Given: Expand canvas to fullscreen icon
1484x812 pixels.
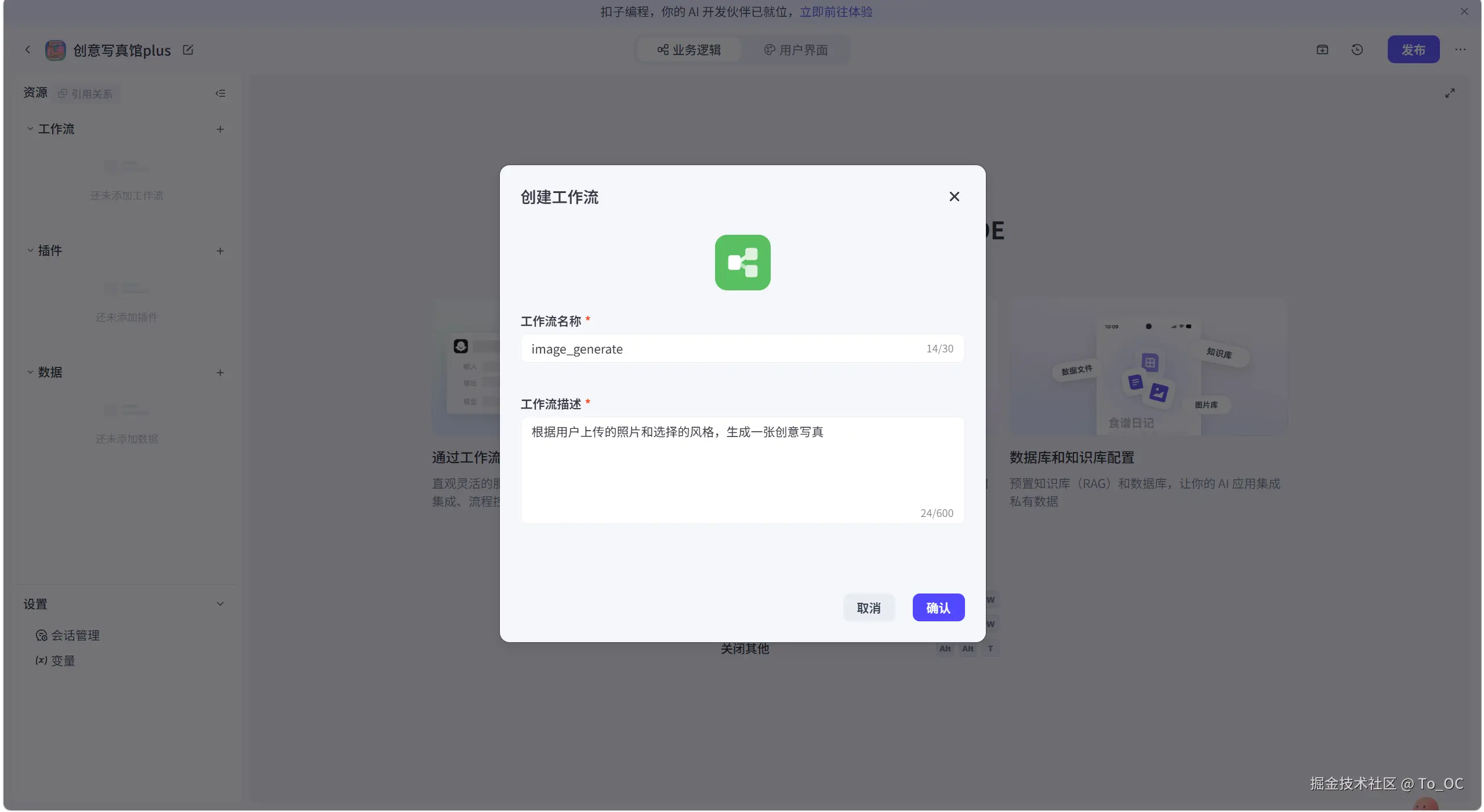Looking at the screenshot, I should point(1449,93).
